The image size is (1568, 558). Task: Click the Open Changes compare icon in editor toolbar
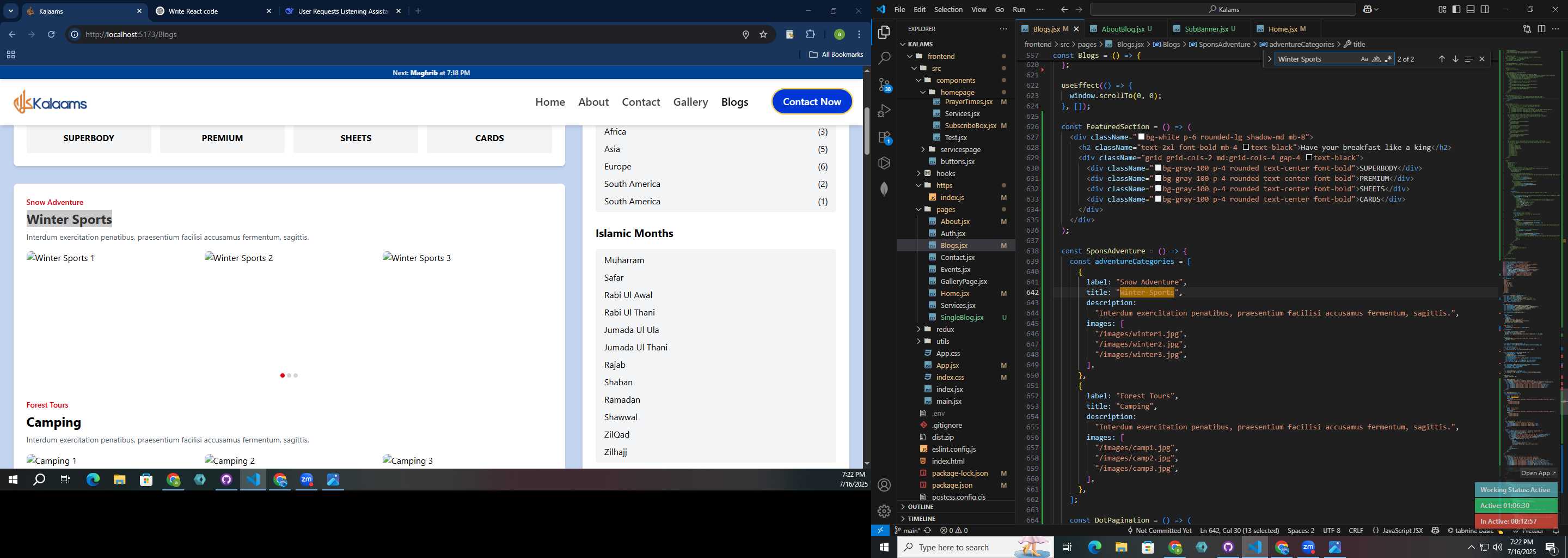tap(1527, 29)
